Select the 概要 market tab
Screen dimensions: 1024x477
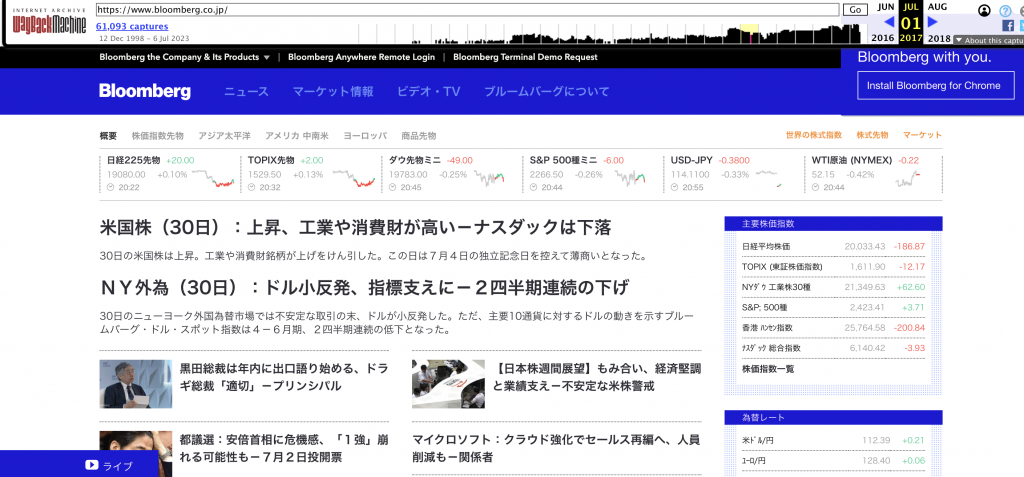tap(108, 136)
